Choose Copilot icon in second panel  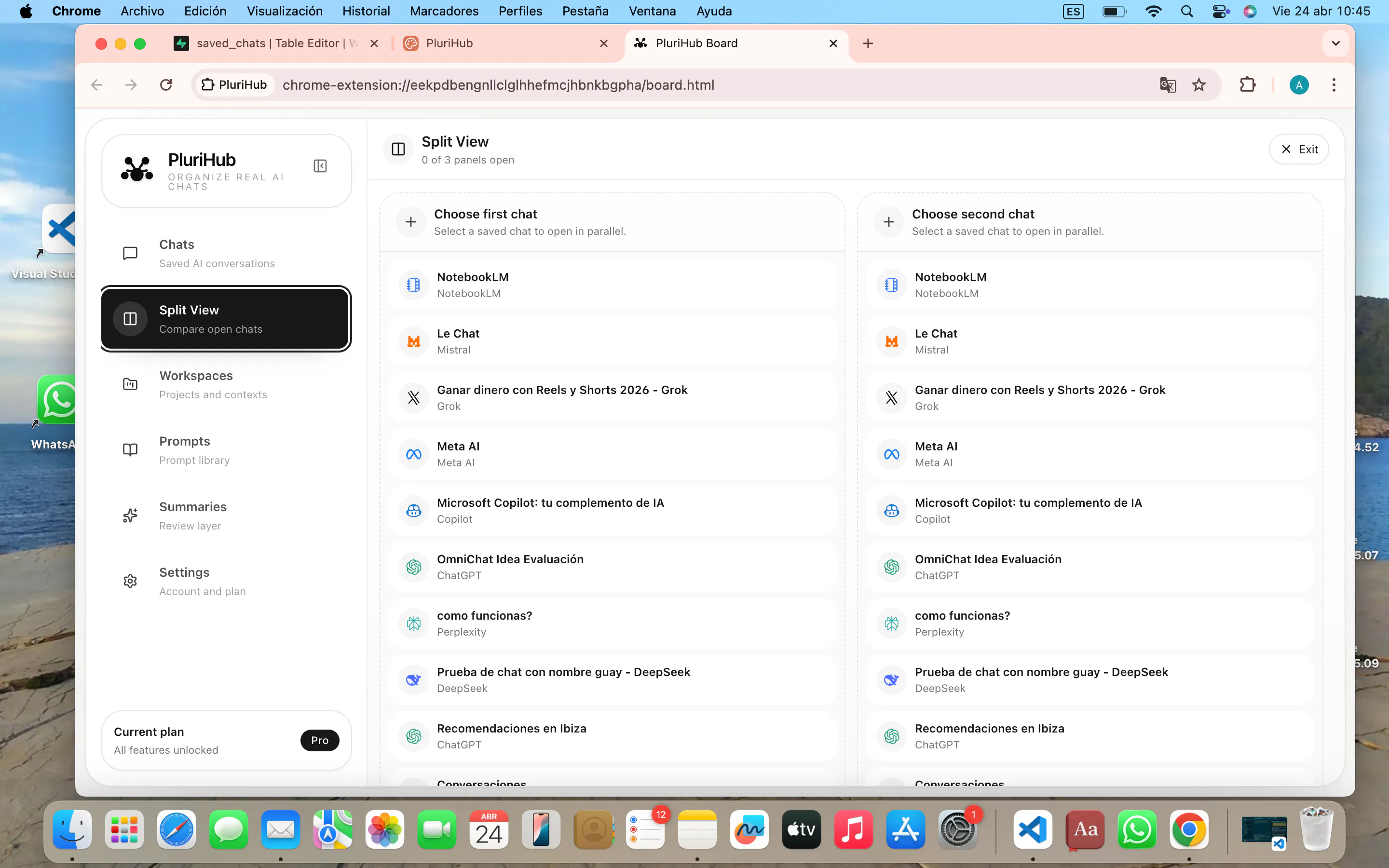click(x=891, y=510)
